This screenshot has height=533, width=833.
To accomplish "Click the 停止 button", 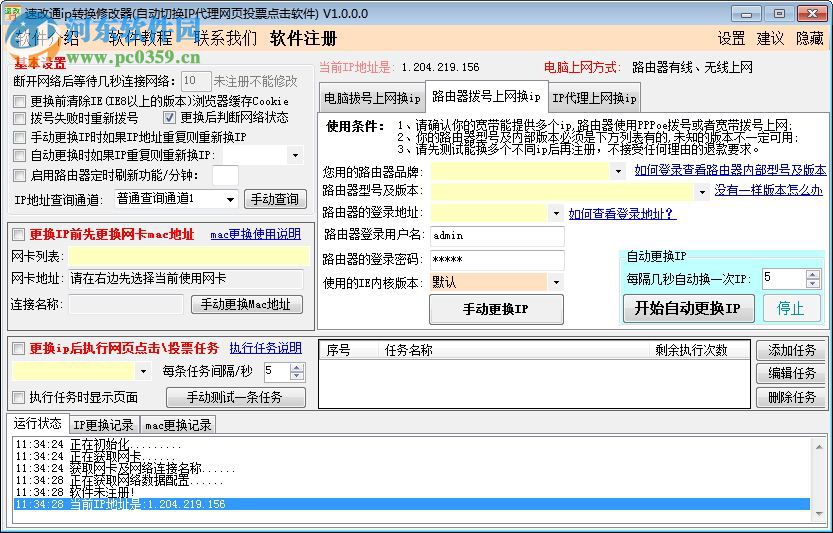I will tap(791, 308).
